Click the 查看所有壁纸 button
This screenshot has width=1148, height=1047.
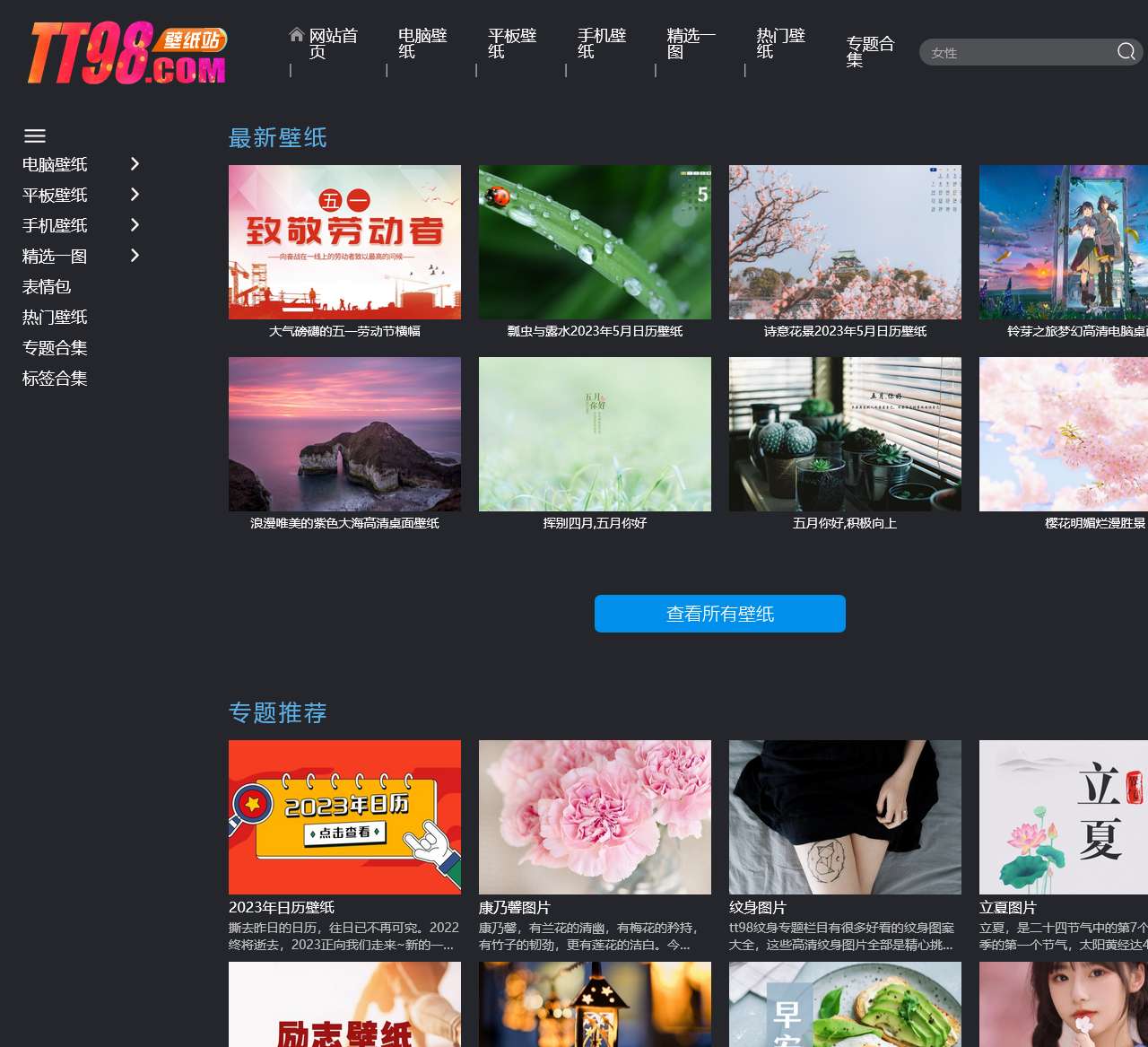719,614
